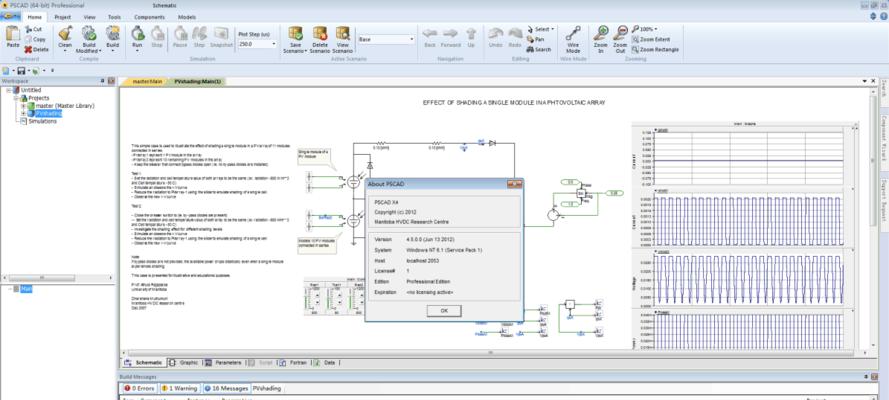The height and width of the screenshot is (400, 889).
Task: Select Main in the lower workspace pane
Action: coord(27,289)
